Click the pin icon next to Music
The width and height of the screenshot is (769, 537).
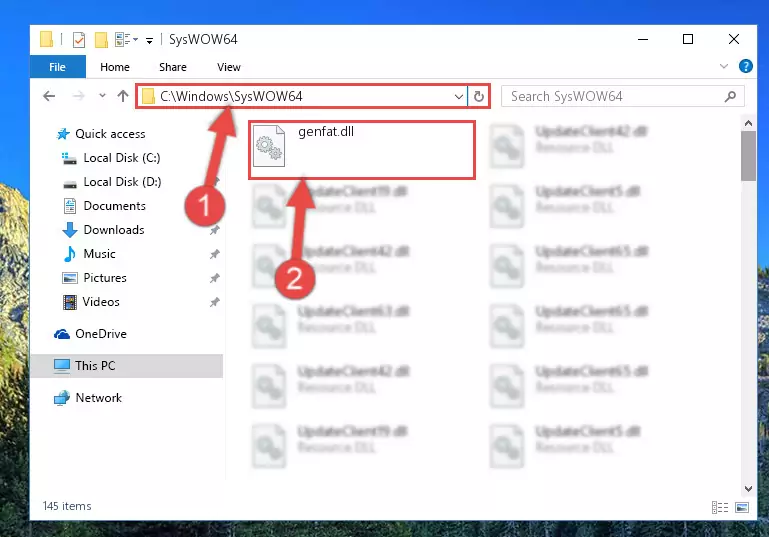(215, 254)
